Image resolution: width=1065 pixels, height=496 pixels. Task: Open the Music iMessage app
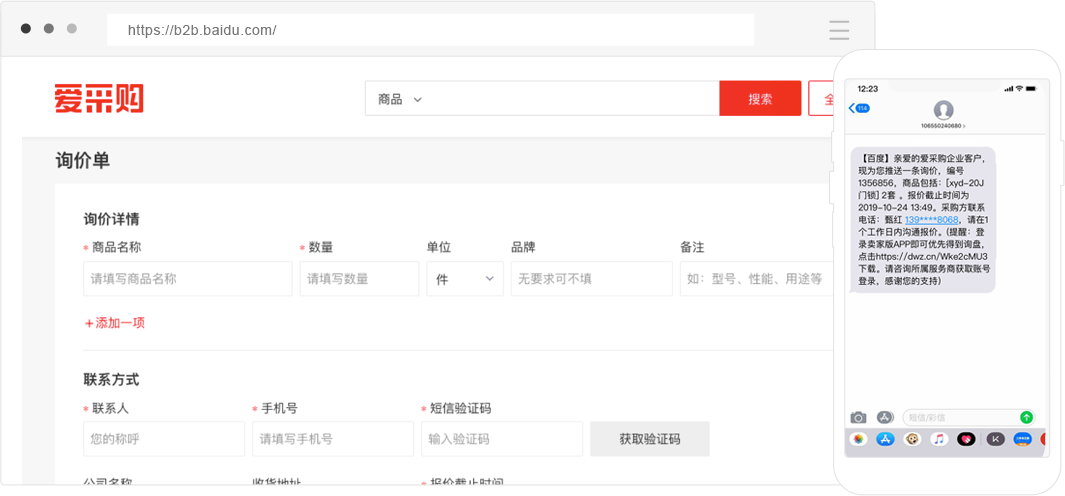(x=939, y=439)
